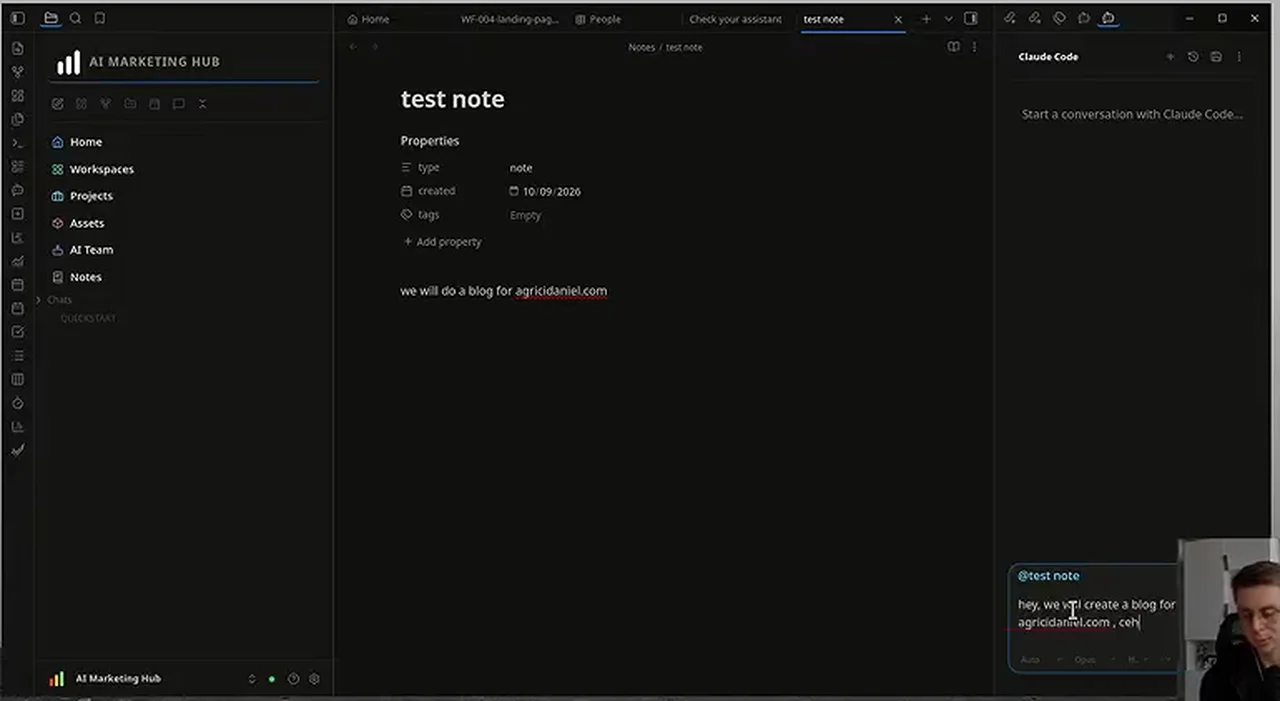Viewport: 1280px width, 701px height.
Task: Open the tab list dropdown chevron
Action: [948, 19]
